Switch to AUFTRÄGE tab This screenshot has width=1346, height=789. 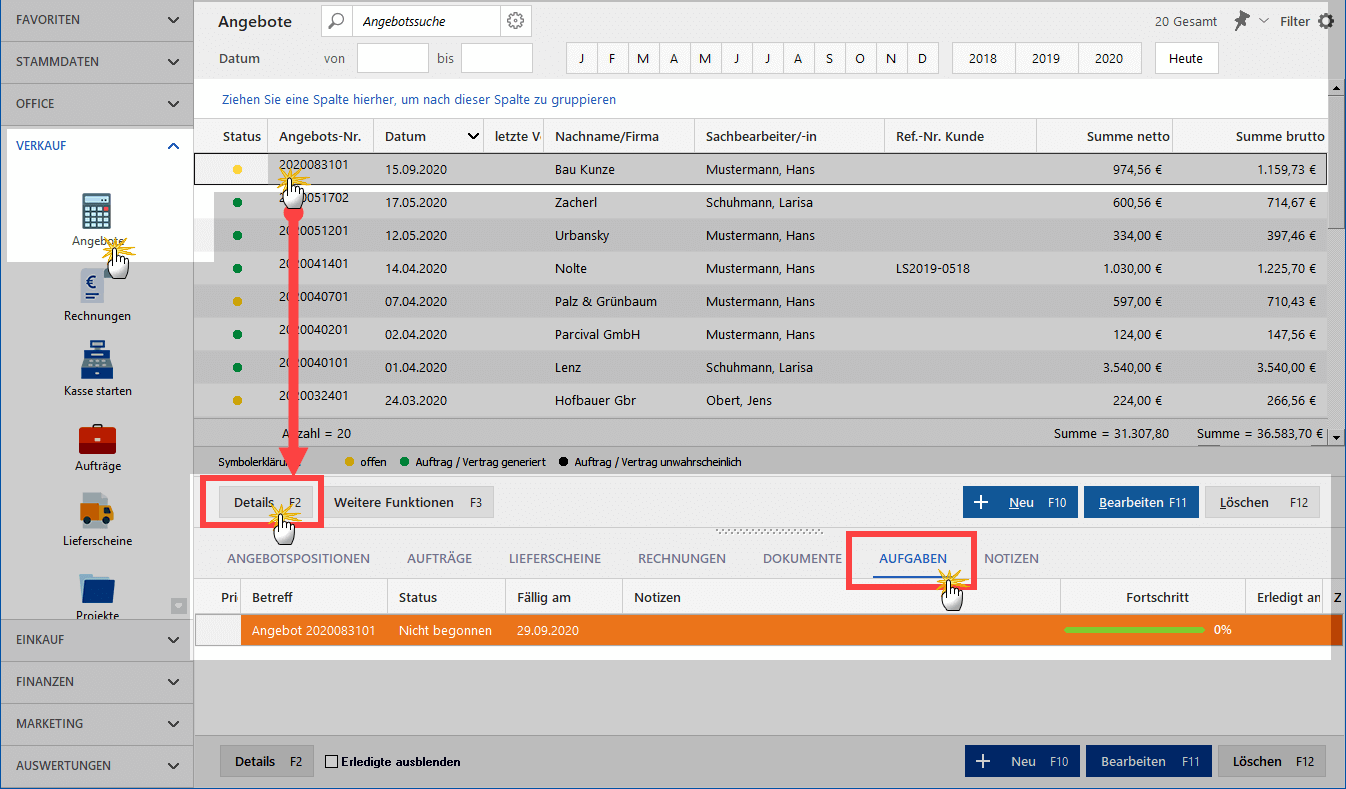[439, 558]
